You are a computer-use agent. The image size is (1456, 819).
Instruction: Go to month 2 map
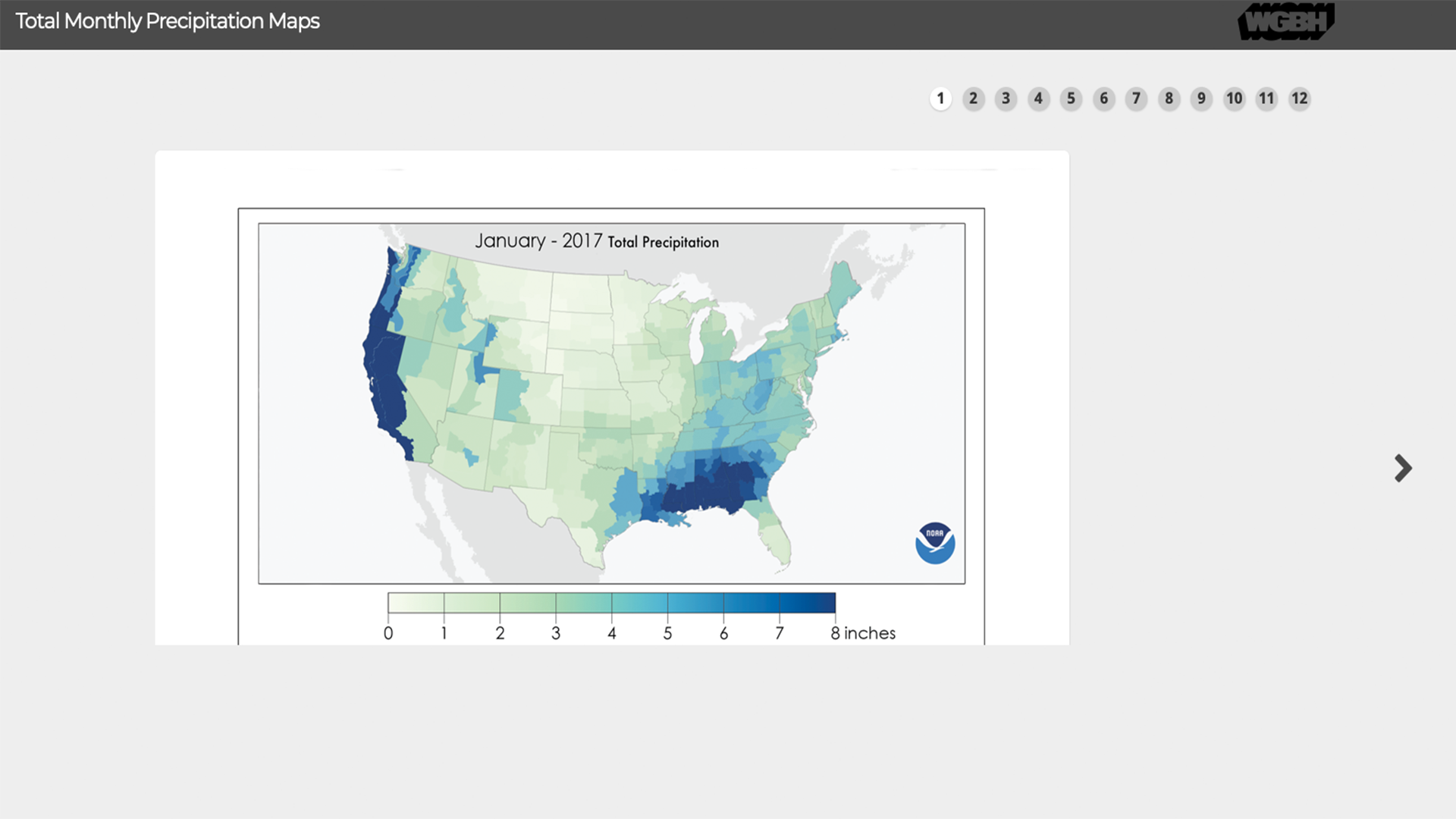[x=973, y=99]
